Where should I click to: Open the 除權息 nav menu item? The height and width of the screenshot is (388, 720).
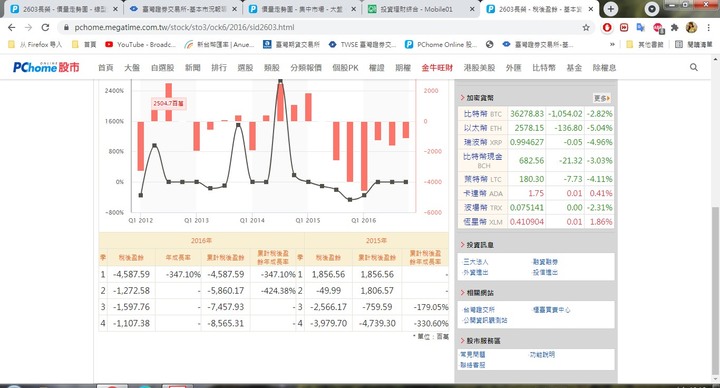coord(604,67)
